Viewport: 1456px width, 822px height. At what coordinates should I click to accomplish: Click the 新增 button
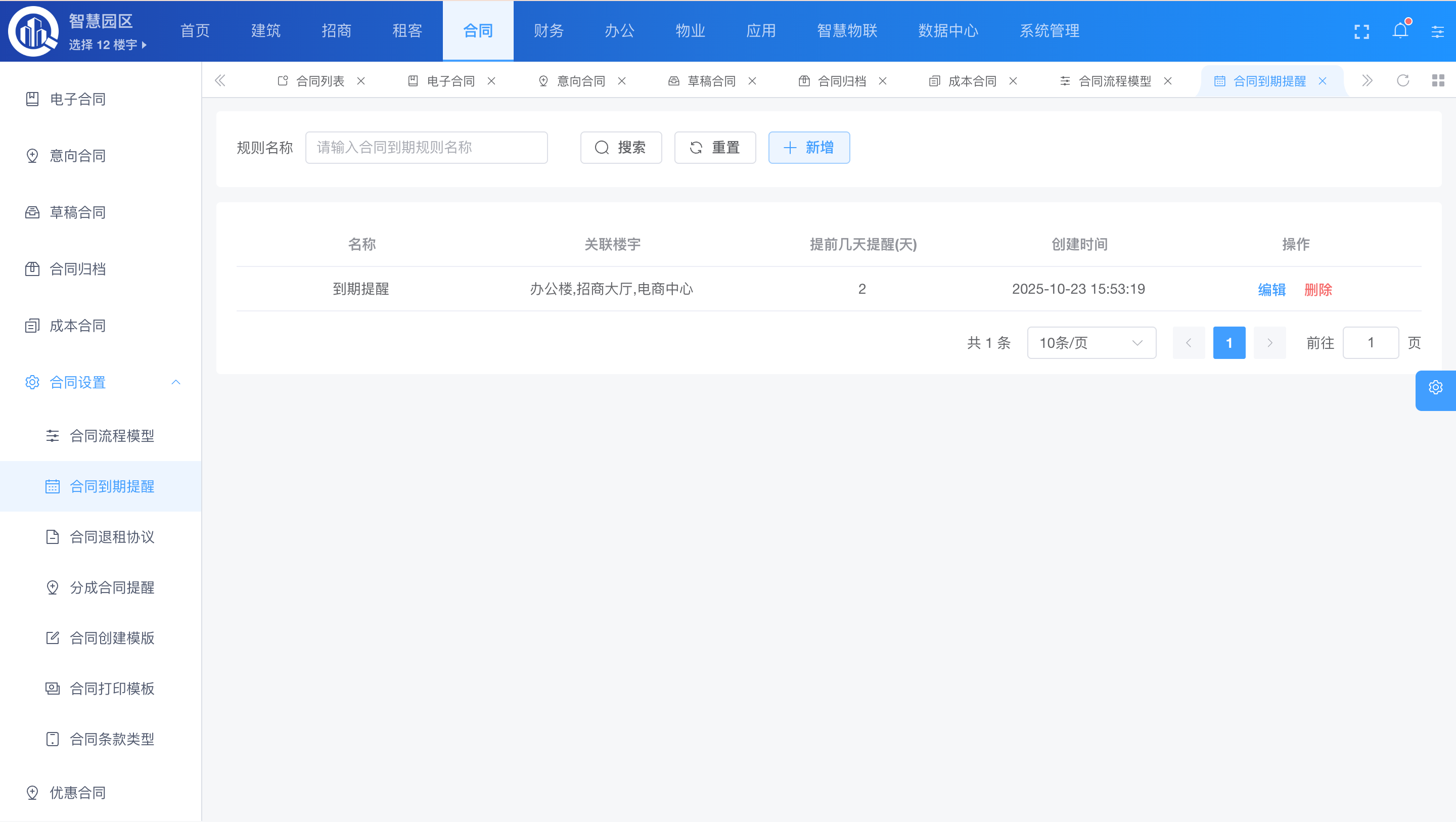tap(808, 148)
